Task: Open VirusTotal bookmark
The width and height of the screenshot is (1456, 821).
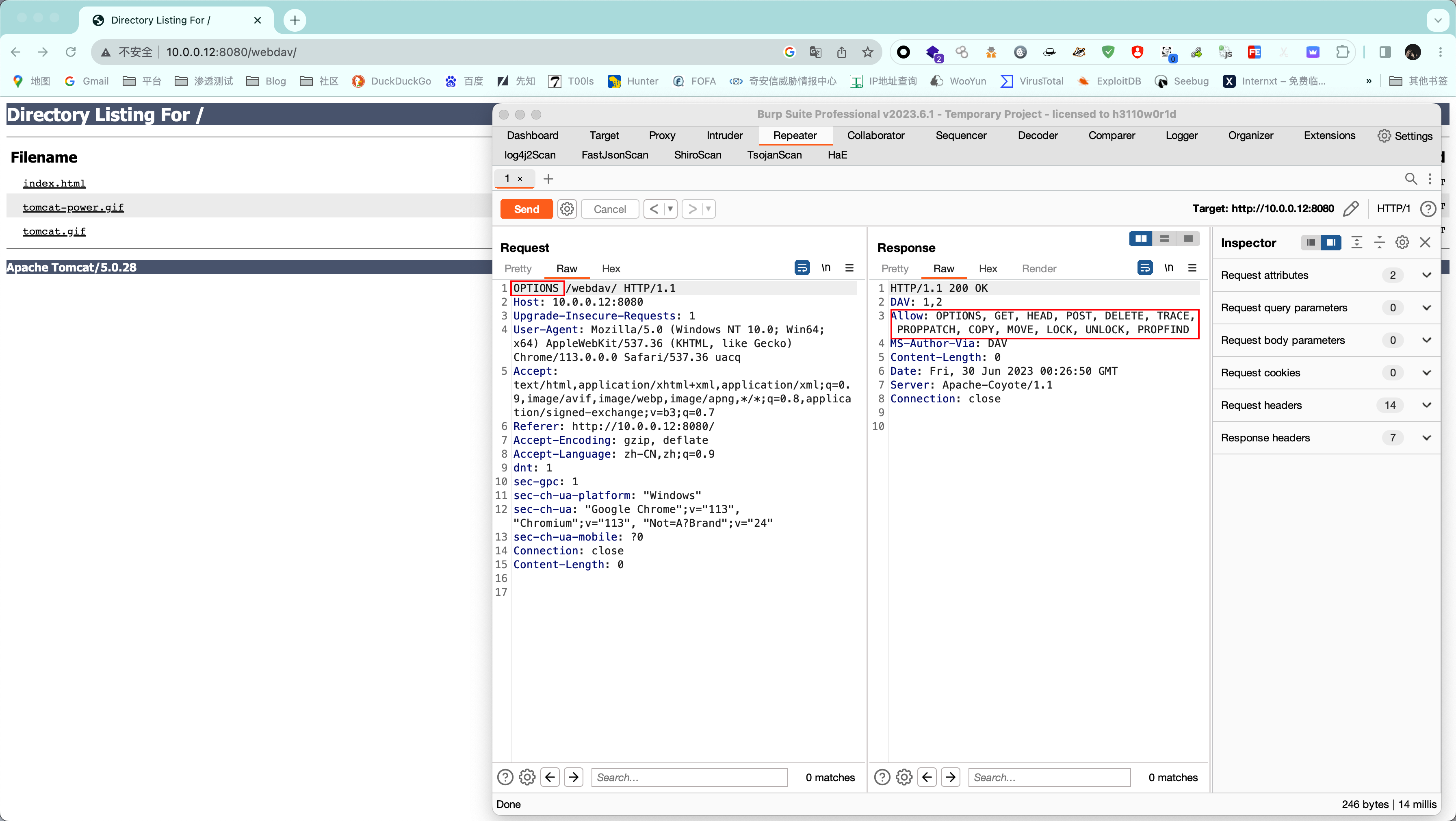Action: pyautogui.click(x=1032, y=81)
